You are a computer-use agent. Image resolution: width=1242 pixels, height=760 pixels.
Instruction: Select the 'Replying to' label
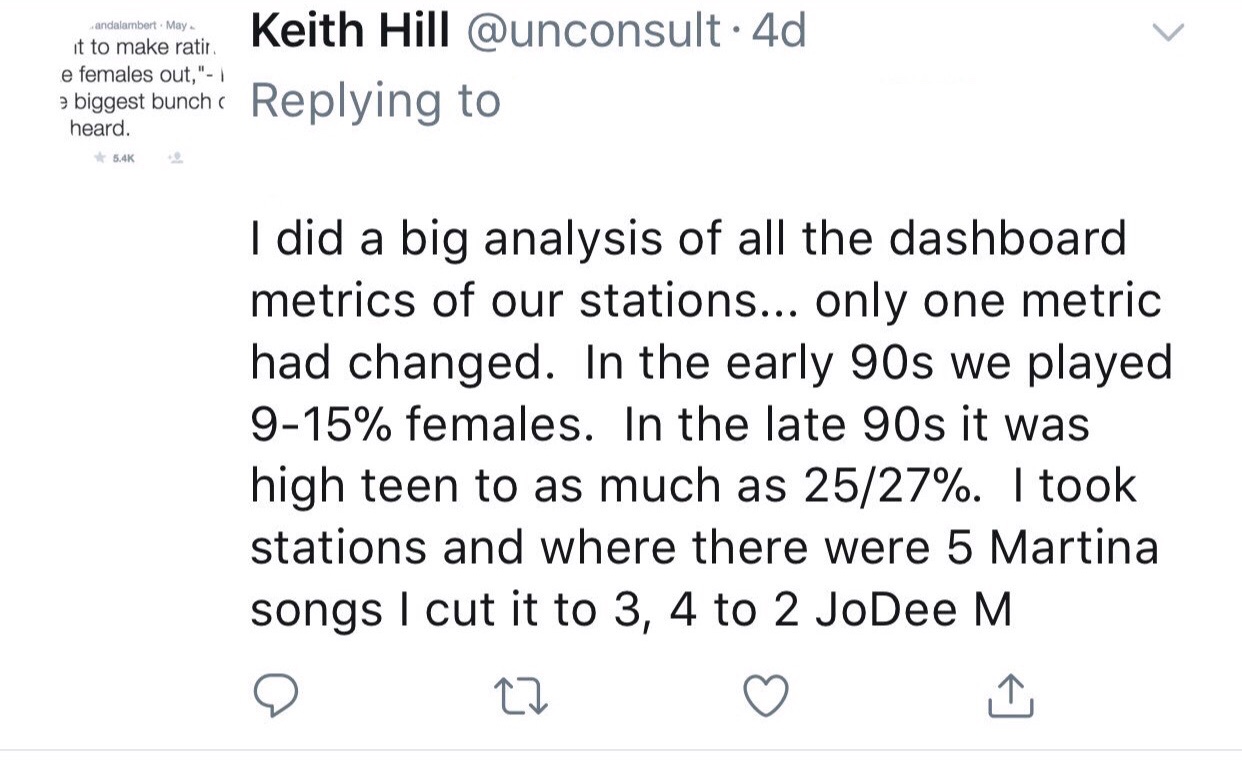375,100
